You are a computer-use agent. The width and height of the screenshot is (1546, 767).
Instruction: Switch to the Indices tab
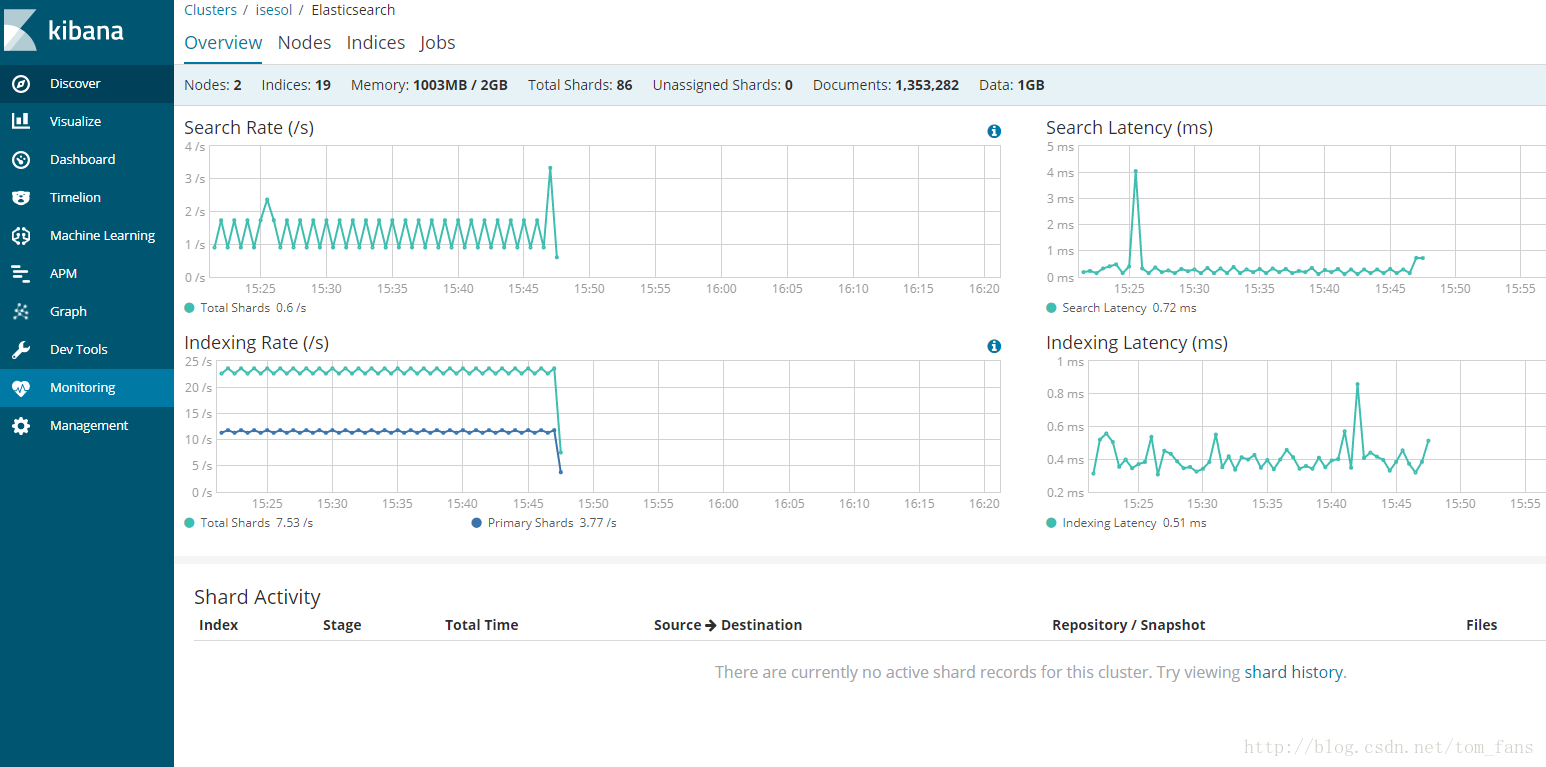(376, 43)
